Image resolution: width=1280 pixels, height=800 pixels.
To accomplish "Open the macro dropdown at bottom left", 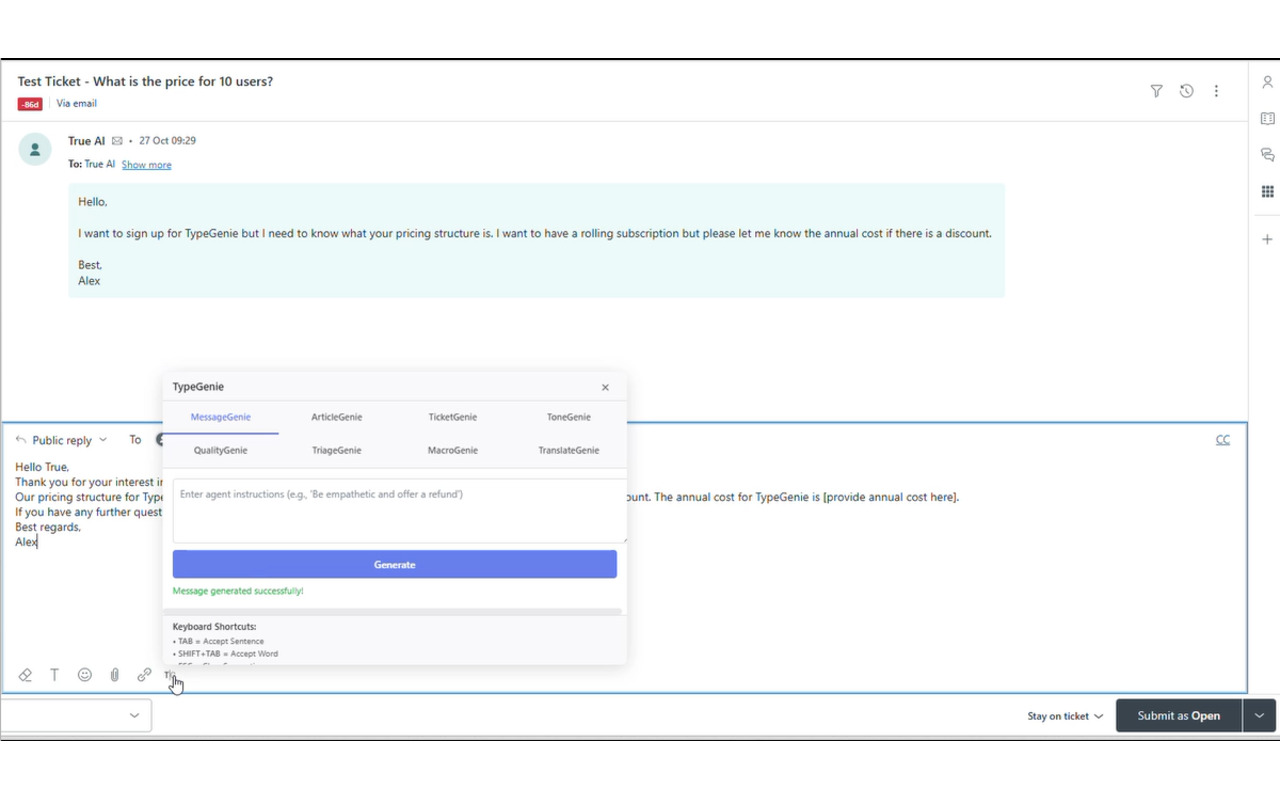I will point(76,715).
